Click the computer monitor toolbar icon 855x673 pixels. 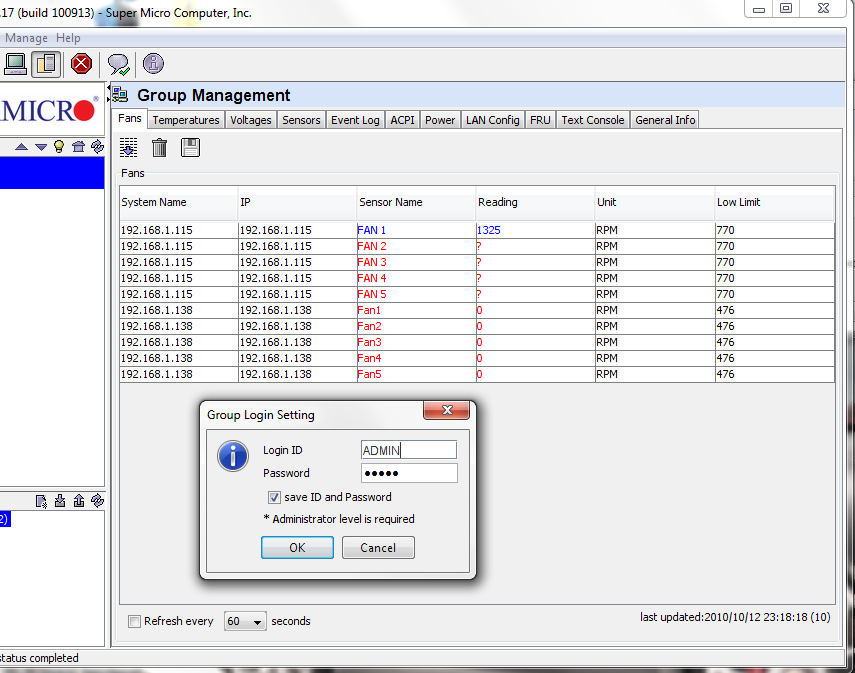(15, 64)
